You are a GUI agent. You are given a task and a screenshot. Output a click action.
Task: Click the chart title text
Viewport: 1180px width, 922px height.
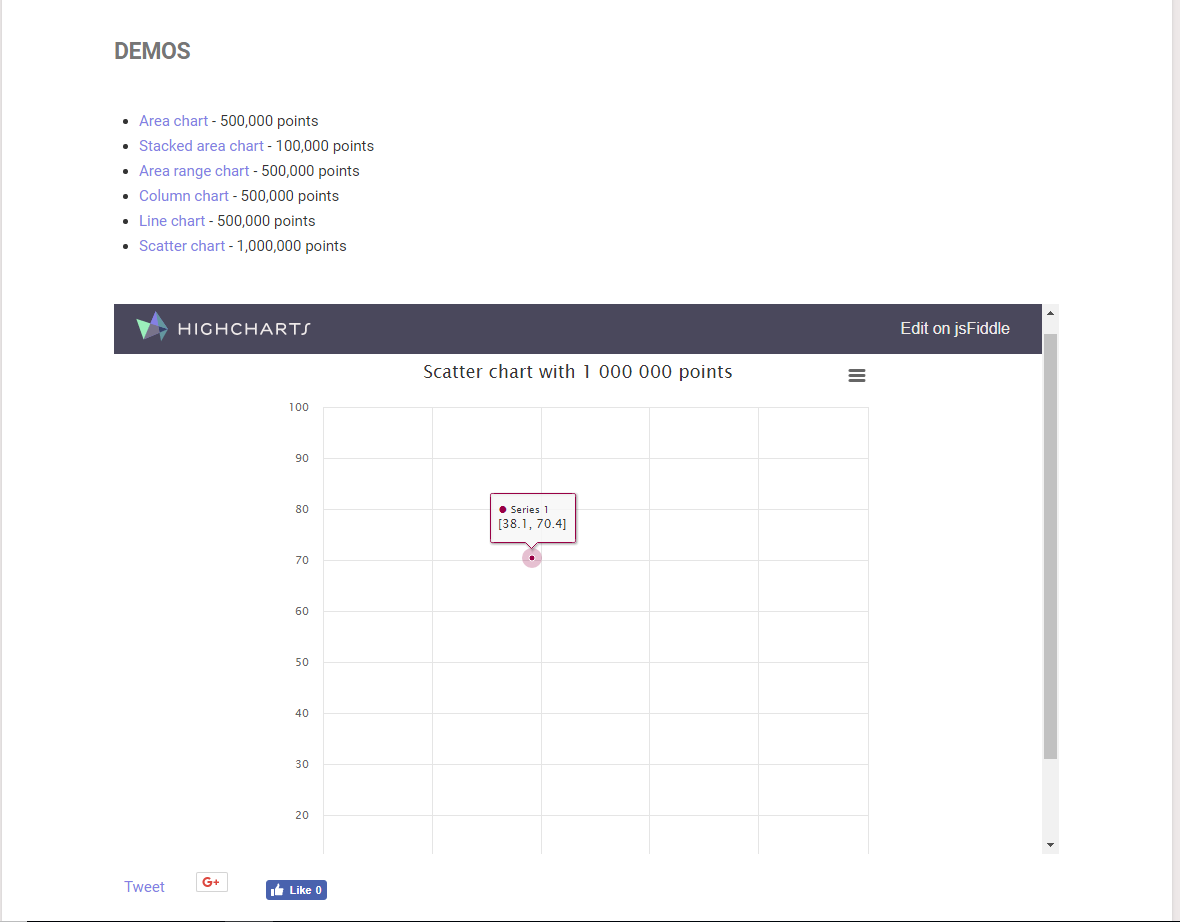(x=577, y=371)
